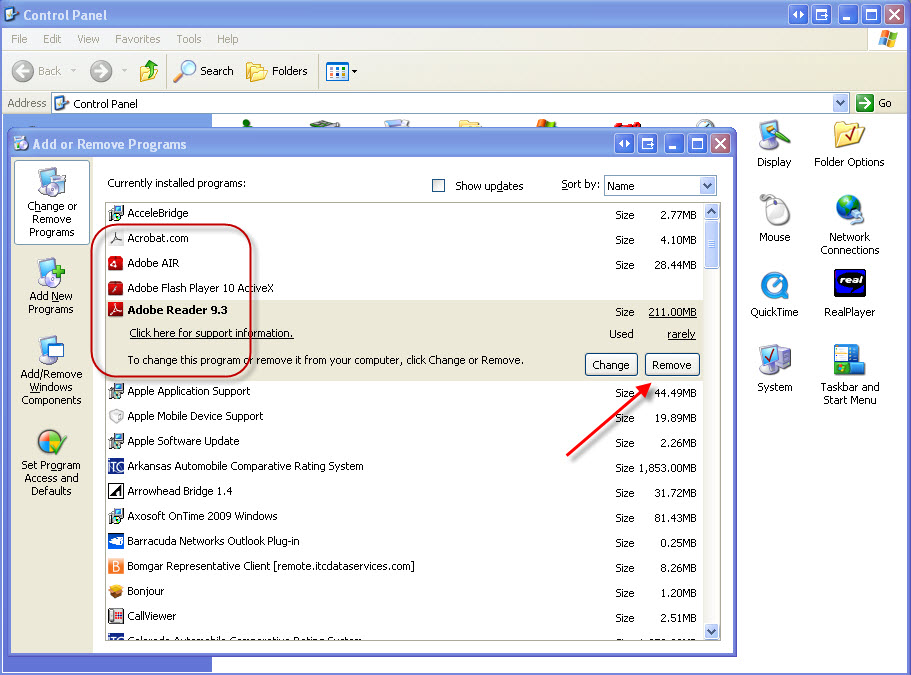
Task: Open the Display control panel icon
Action: click(774, 145)
